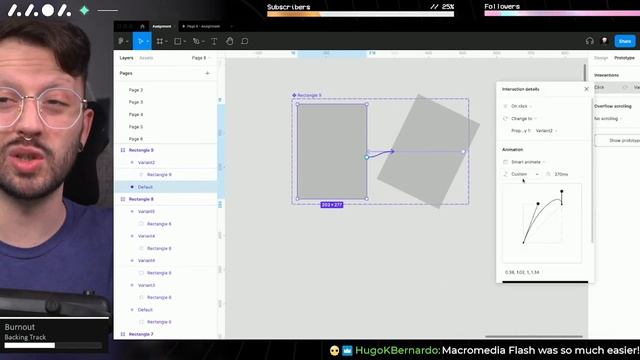Image resolution: width=640 pixels, height=360 pixels.
Task: Select the Rectangle shape tool
Action: (x=178, y=41)
